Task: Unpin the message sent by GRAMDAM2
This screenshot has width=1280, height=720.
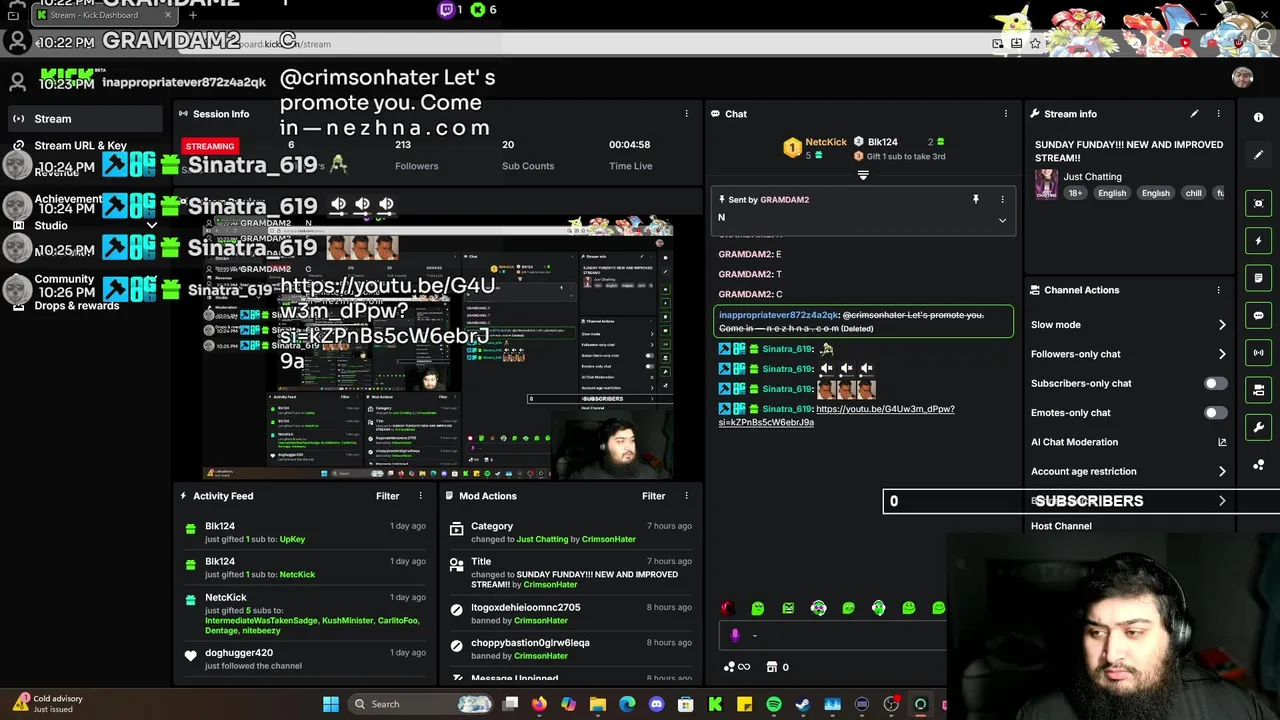Action: pos(976,200)
